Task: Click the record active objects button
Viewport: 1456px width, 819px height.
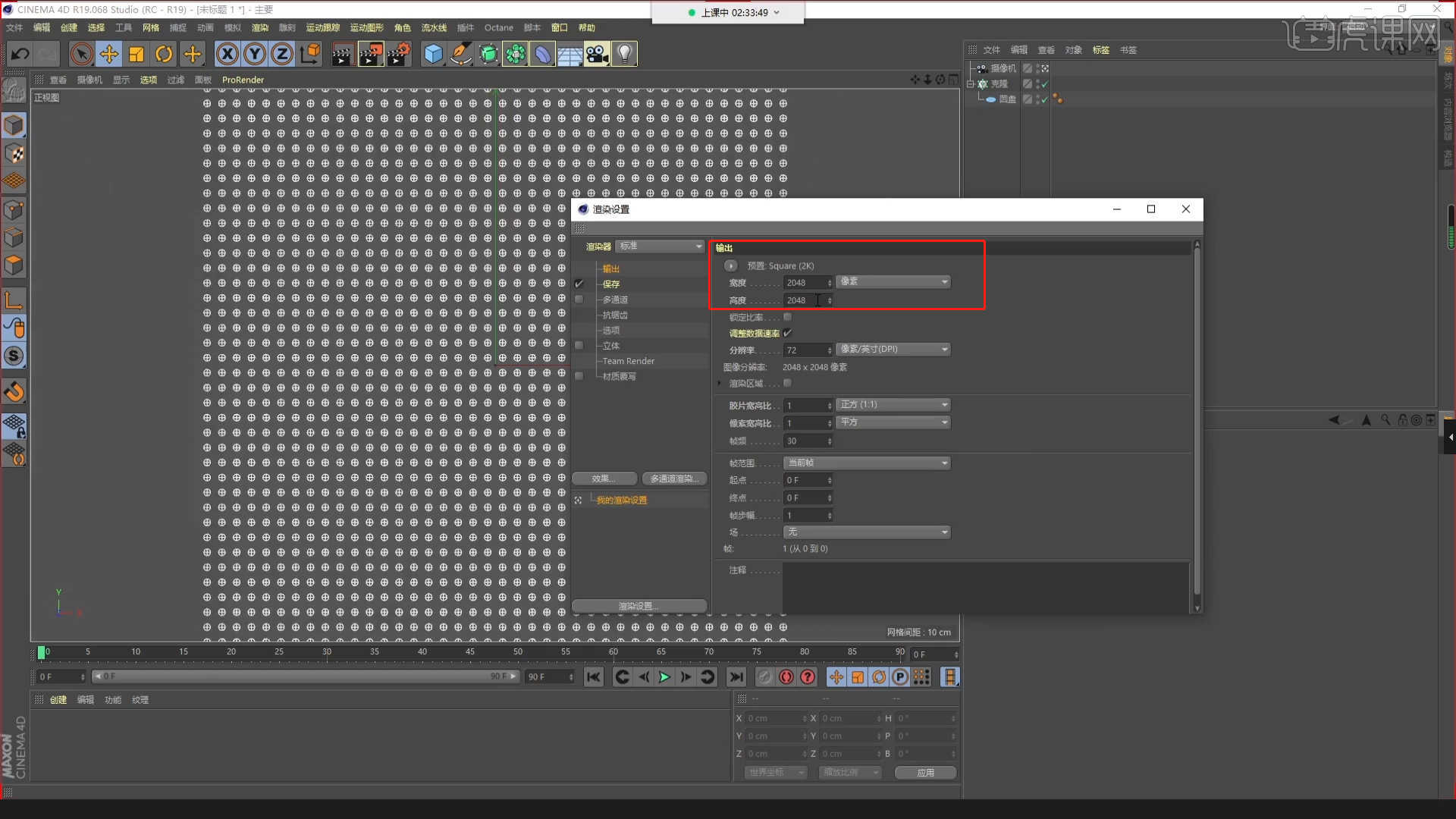Action: pos(765,677)
